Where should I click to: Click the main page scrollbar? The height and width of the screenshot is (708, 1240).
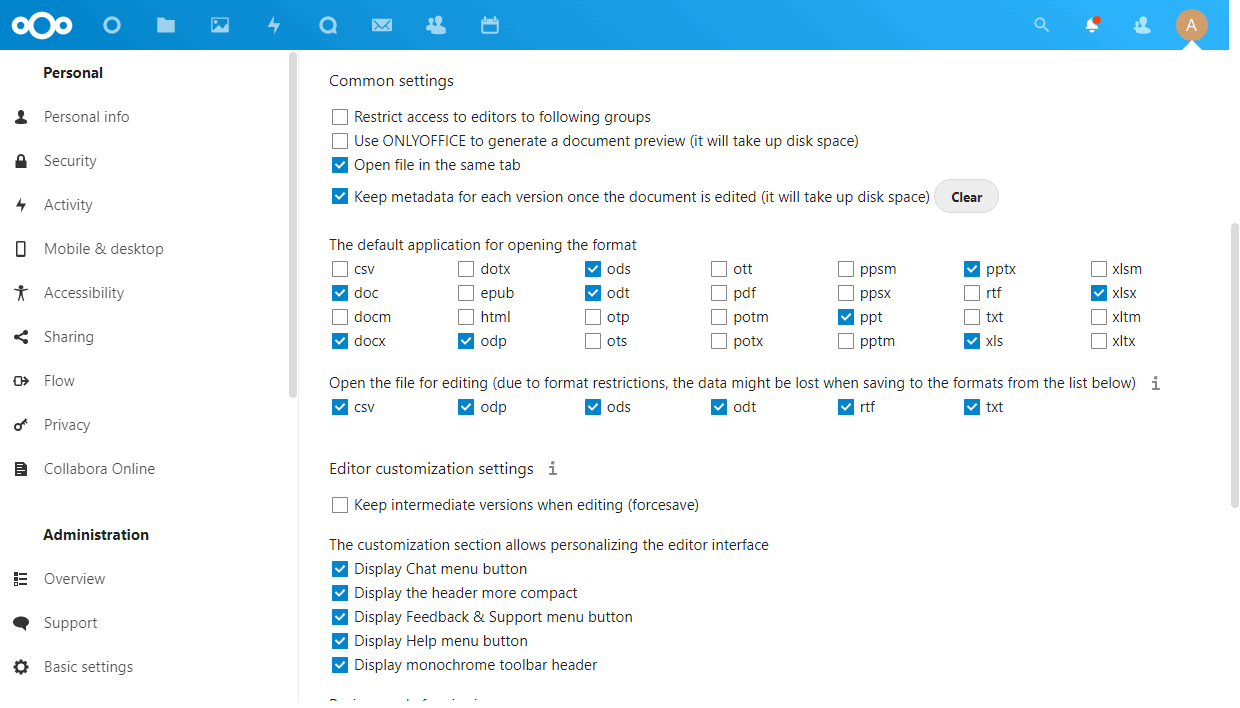click(x=1234, y=365)
